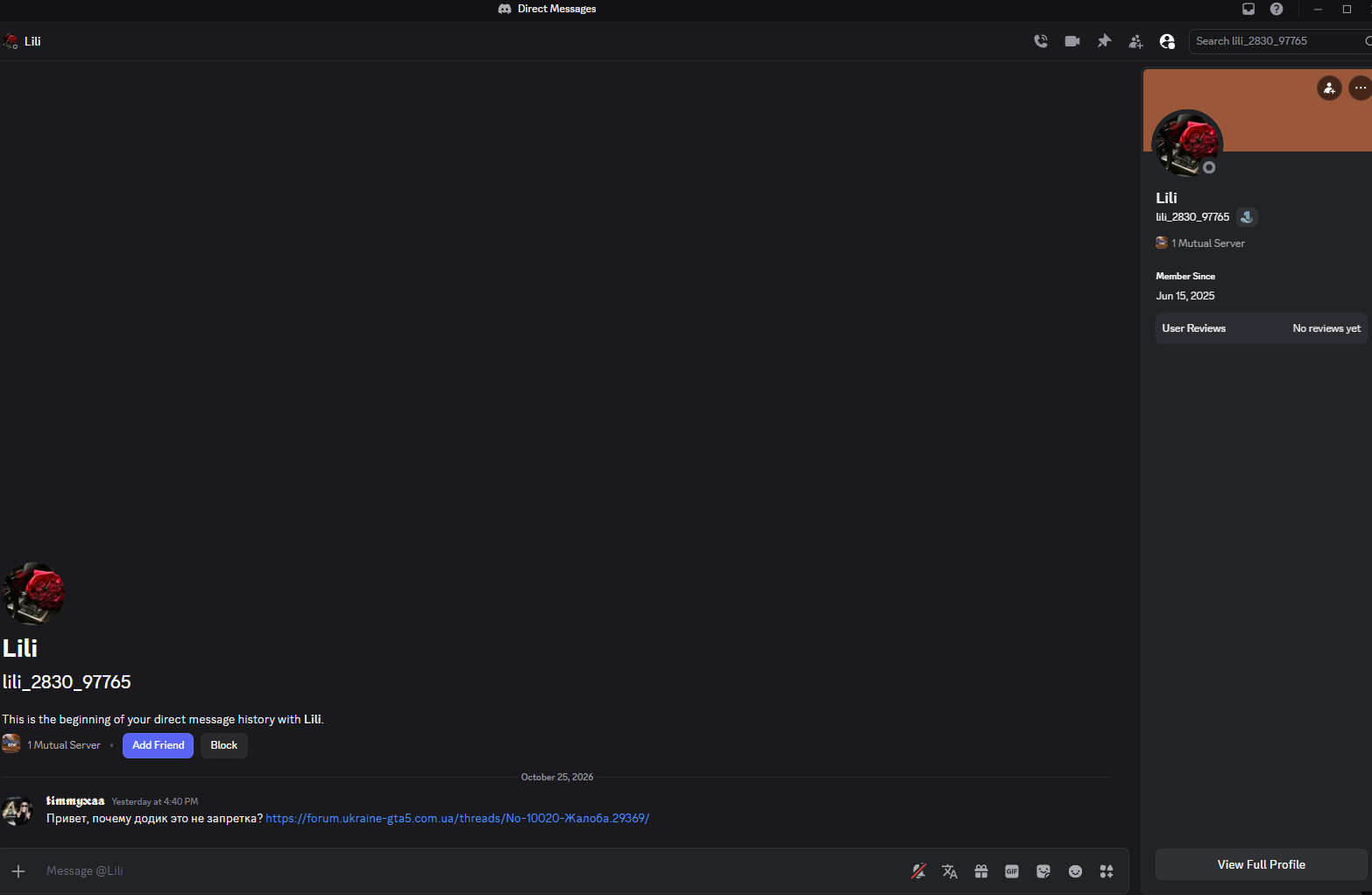Image resolution: width=1372 pixels, height=895 pixels.
Task: Open the forum.ukraine-gta5.com.ua link
Action: point(457,818)
